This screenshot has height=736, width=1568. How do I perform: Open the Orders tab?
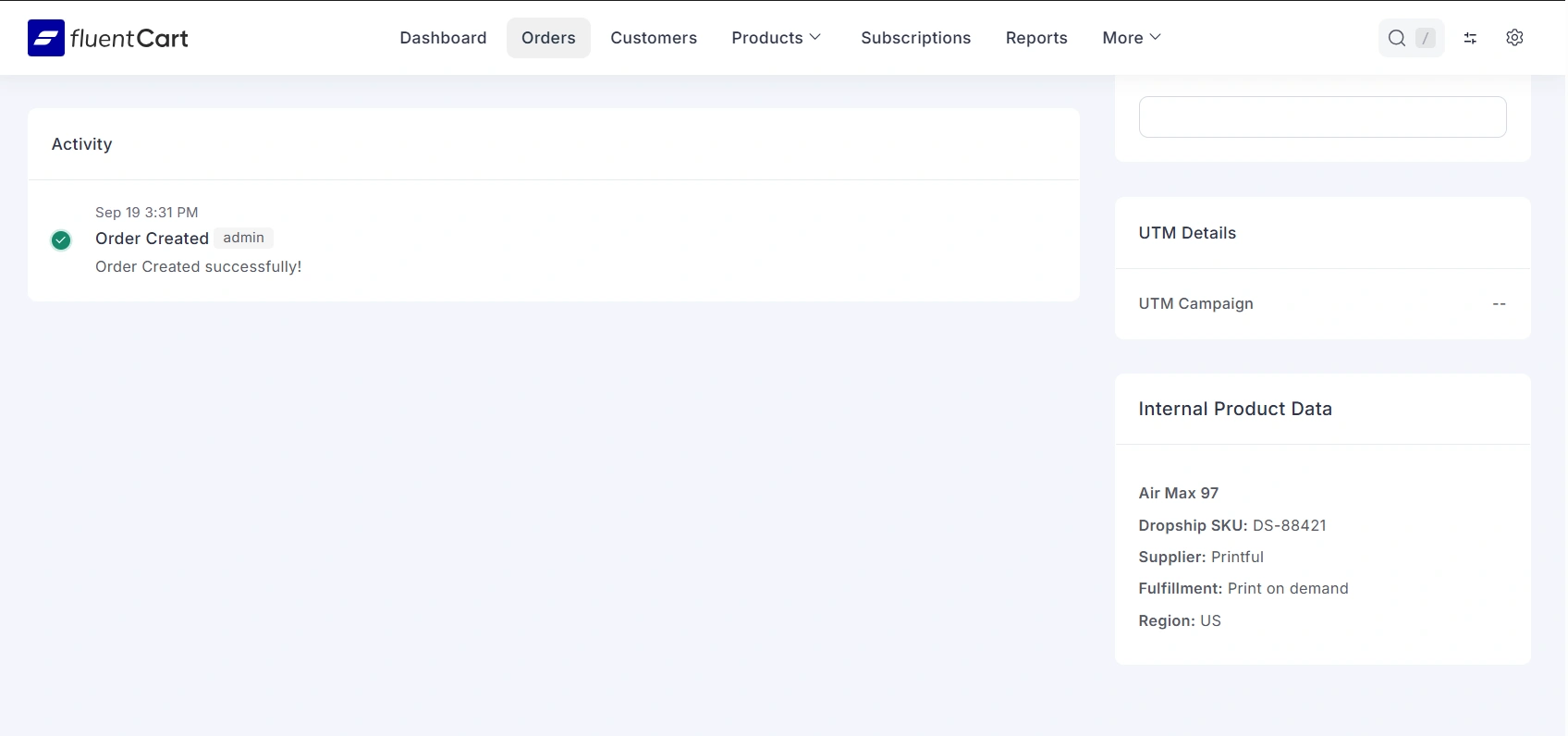[x=548, y=38]
